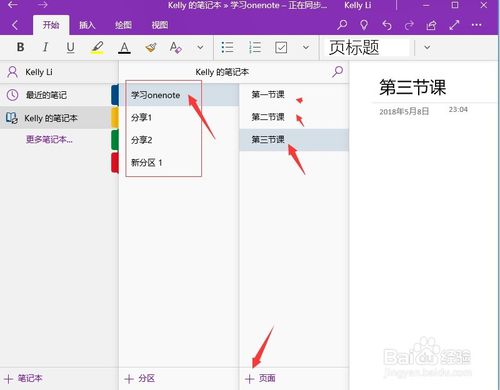This screenshot has height=390, width=500.
Task: Click the green 分享2 section color tab
Action: pyautogui.click(x=115, y=140)
